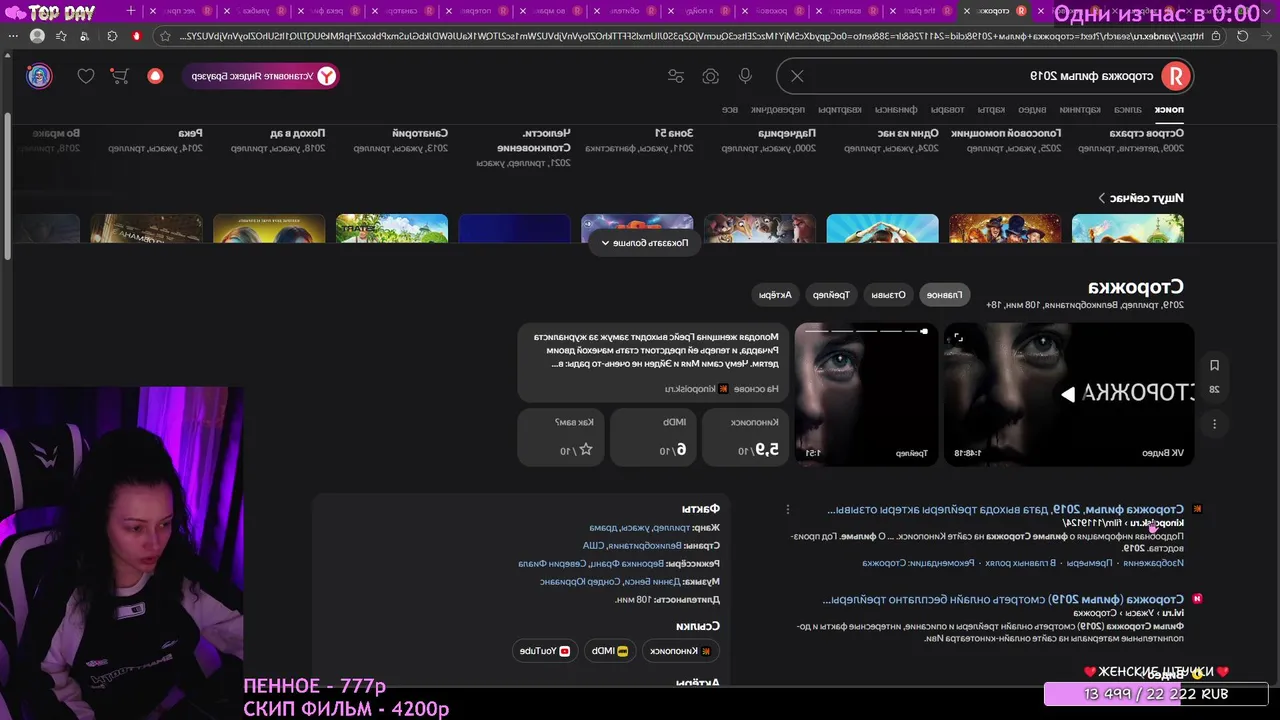Open Зона 51 movie in carousel
The width and height of the screenshot is (1280, 720).
[x=674, y=133]
